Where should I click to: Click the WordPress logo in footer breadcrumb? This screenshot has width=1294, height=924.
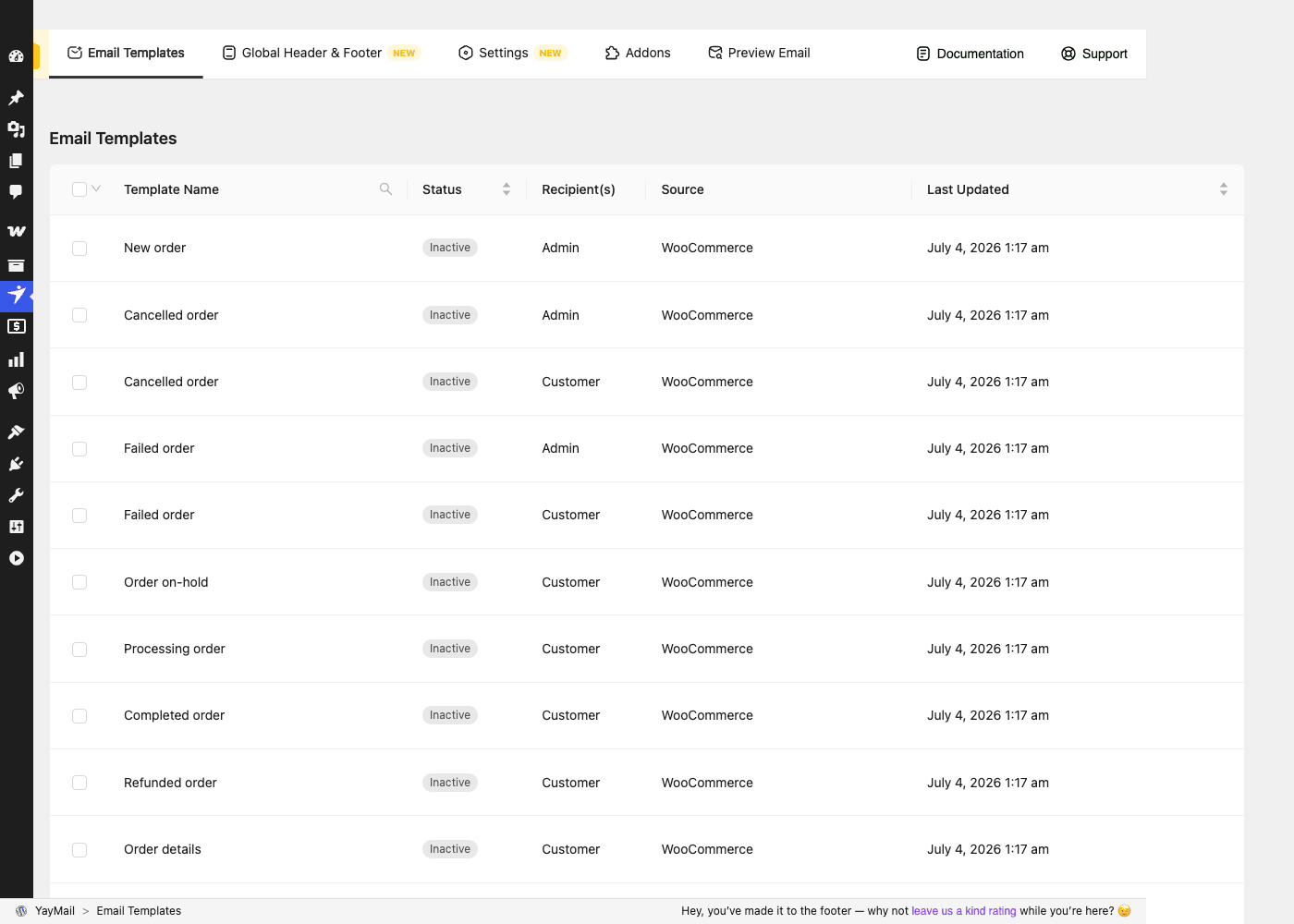coord(21,911)
